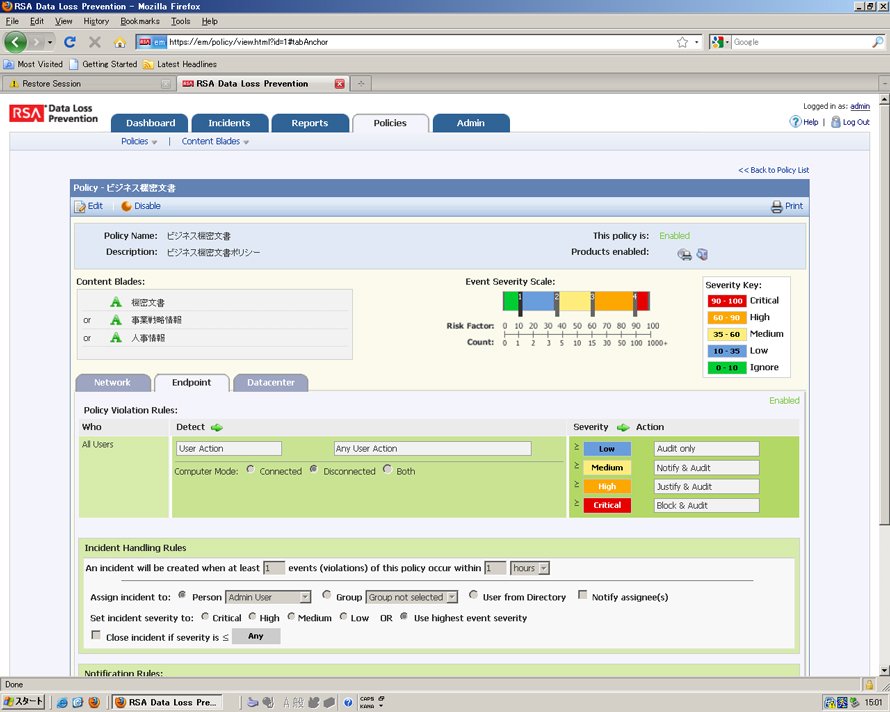Click the Log Out lock icon
Image resolution: width=890 pixels, height=712 pixels.
click(x=836, y=122)
